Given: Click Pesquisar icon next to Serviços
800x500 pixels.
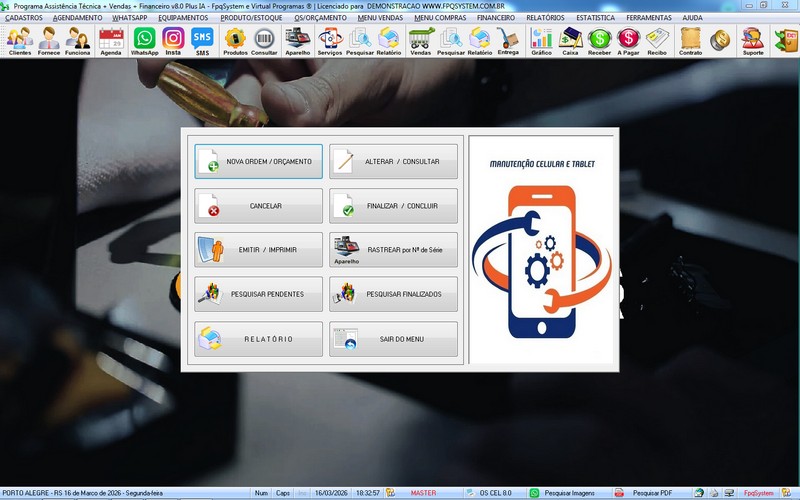Looking at the screenshot, I should point(360,41).
